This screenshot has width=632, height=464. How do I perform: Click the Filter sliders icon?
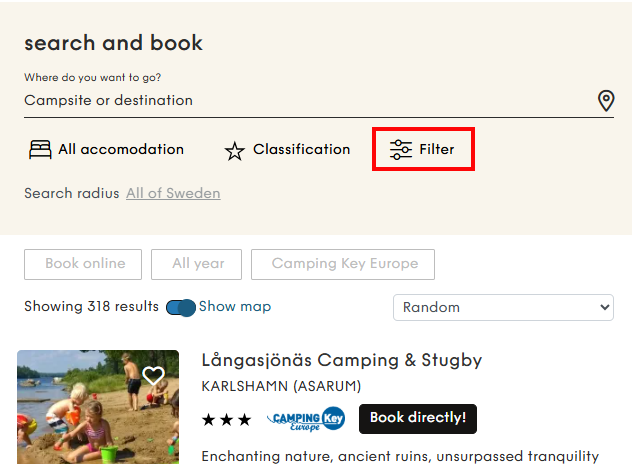point(401,150)
